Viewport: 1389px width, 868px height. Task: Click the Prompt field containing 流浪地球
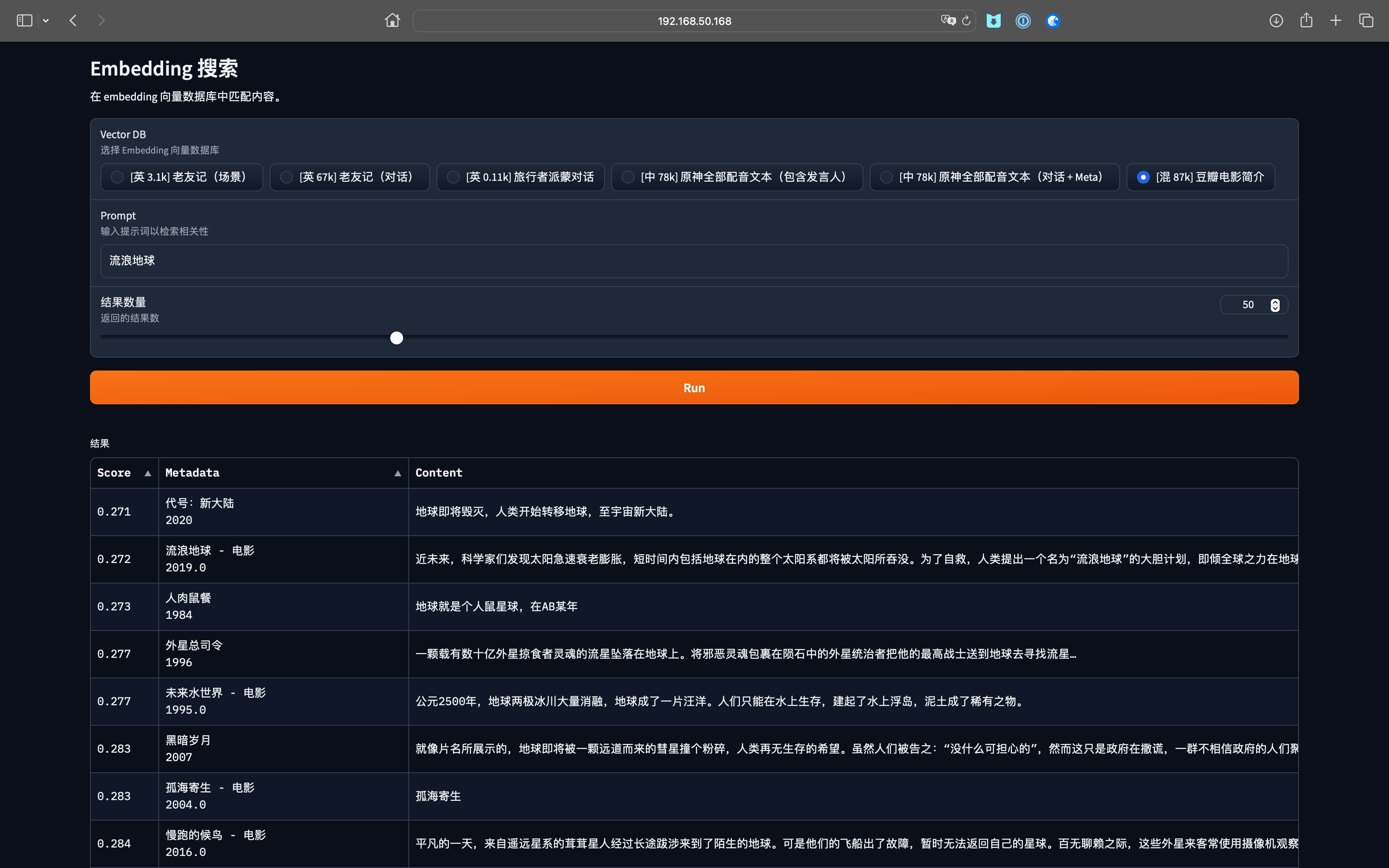click(694, 261)
